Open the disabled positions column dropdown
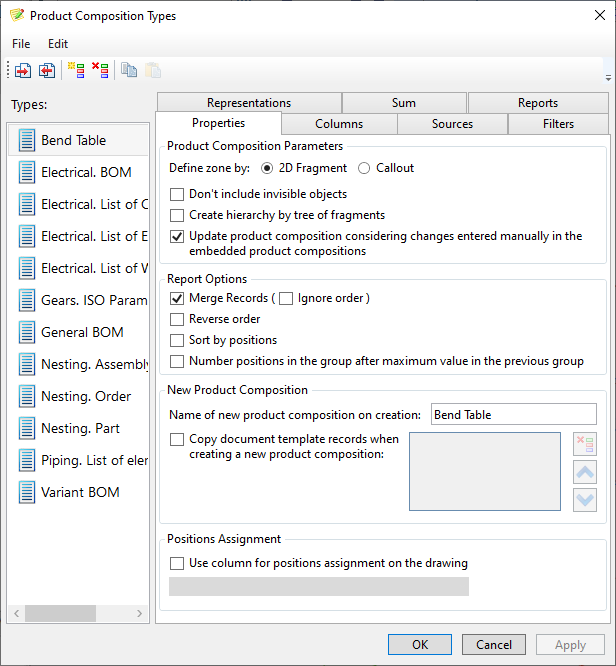This screenshot has height=666, width=616. 319,587
